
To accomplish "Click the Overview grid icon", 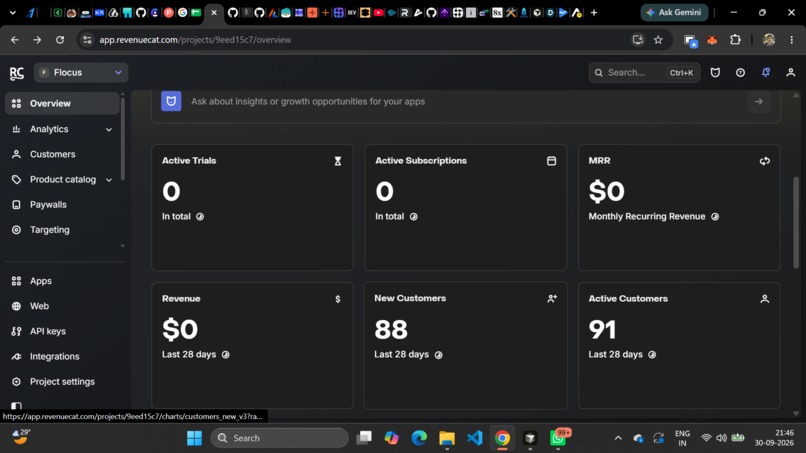I will (16, 103).
